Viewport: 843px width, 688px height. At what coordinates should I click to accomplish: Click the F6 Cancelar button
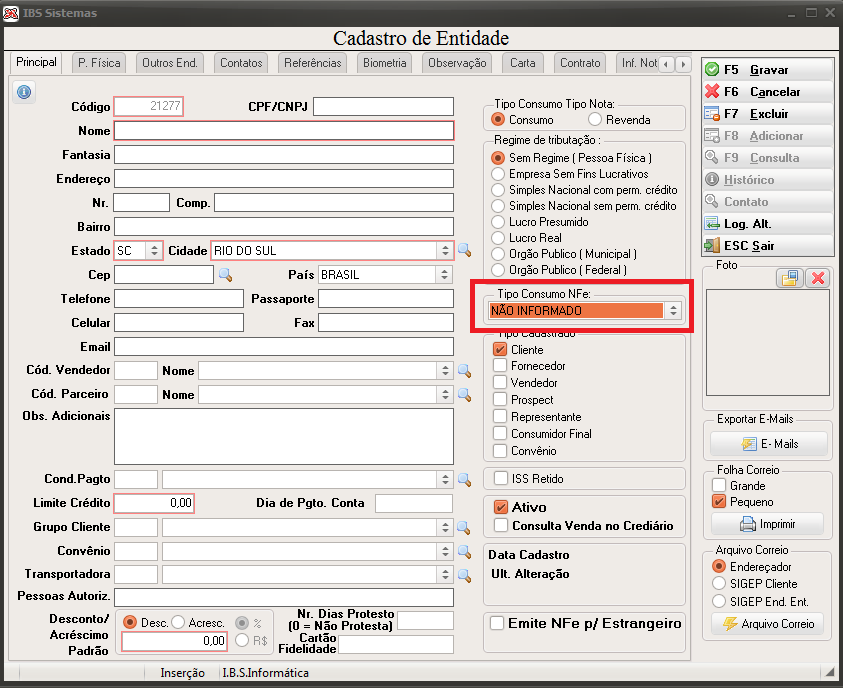(x=768, y=91)
